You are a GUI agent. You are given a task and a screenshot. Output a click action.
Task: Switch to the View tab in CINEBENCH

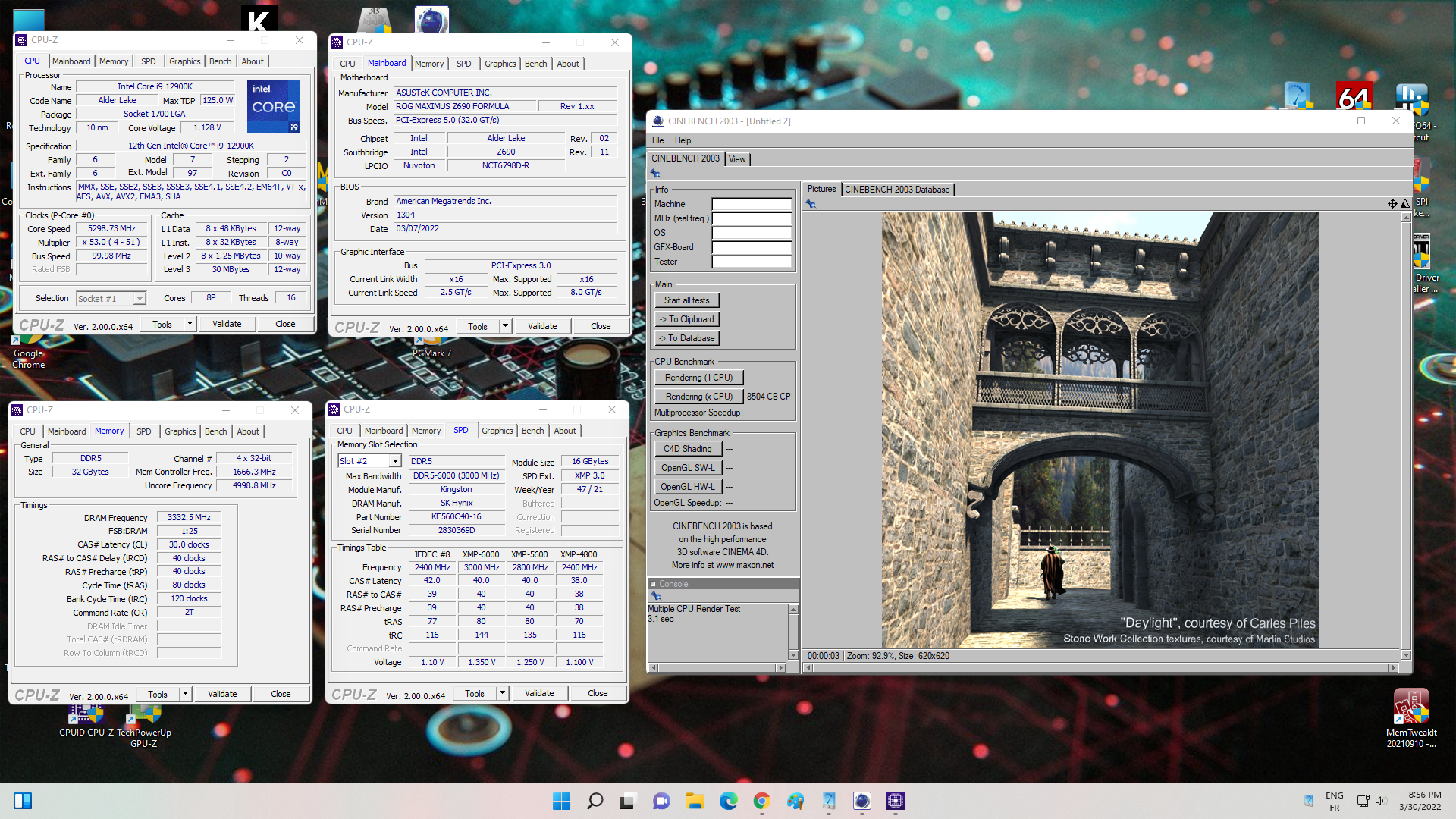click(x=737, y=159)
